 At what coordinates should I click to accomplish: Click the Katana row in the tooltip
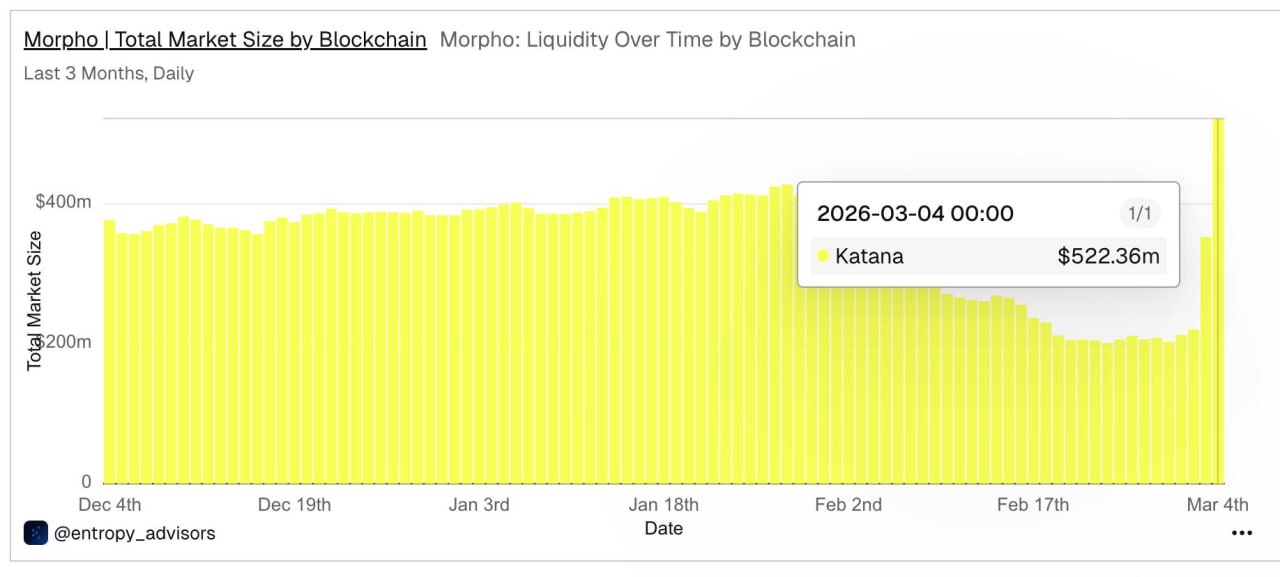pyautogui.click(x=988, y=256)
